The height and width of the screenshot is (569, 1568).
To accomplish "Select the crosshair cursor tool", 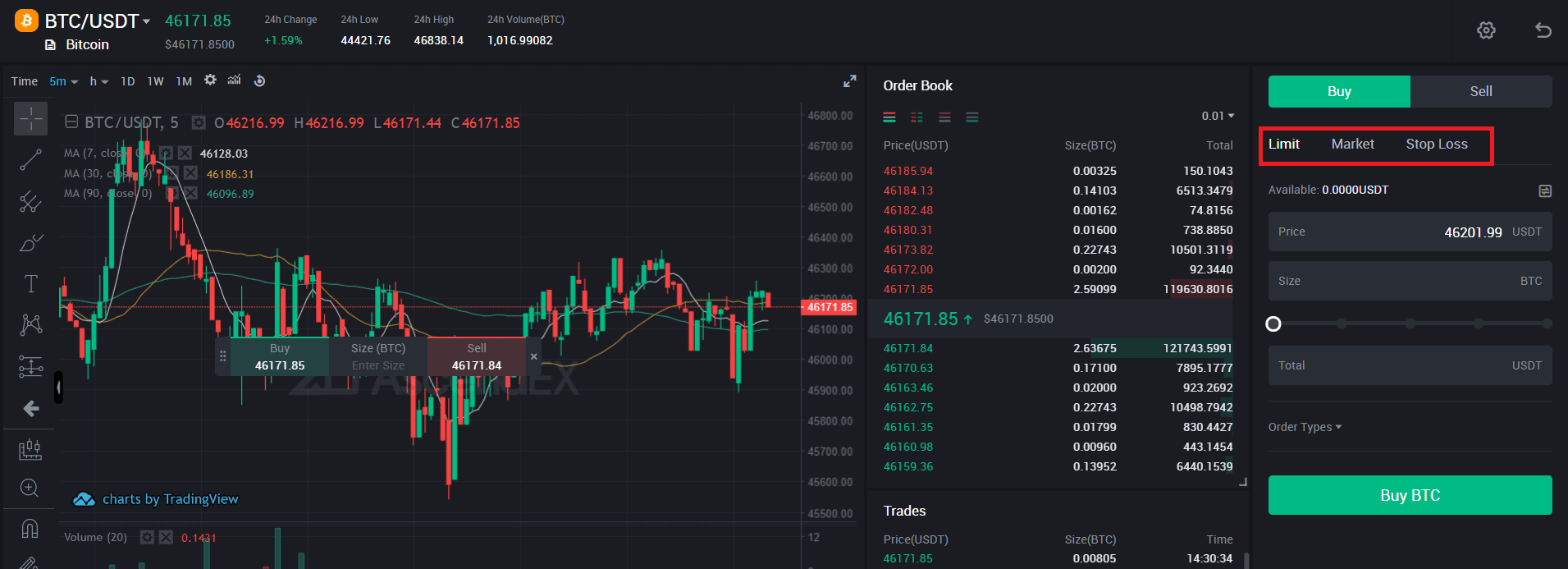I will point(30,119).
